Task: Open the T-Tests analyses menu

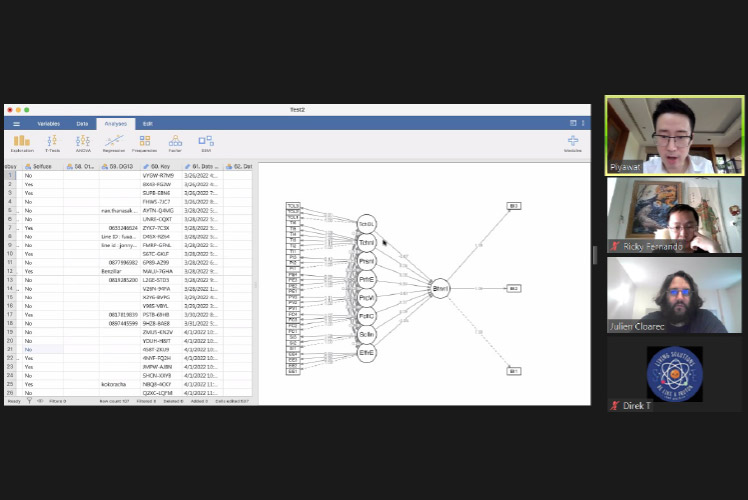Action: pyautogui.click(x=52, y=144)
